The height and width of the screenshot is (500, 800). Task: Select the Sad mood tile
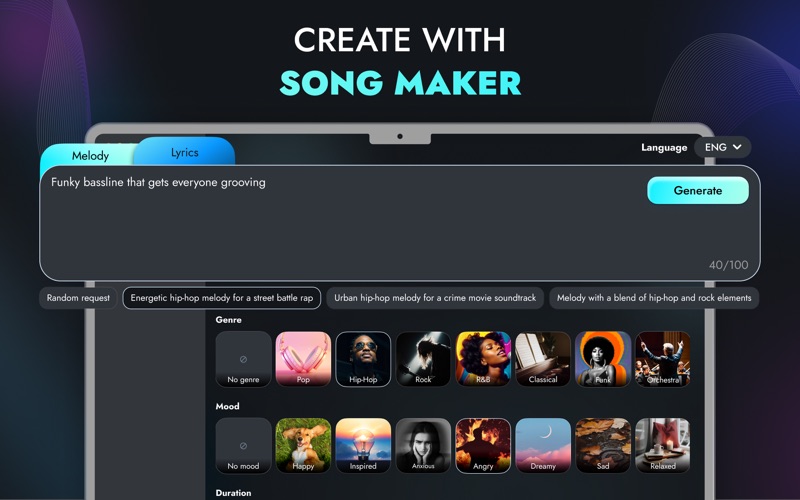coord(603,446)
